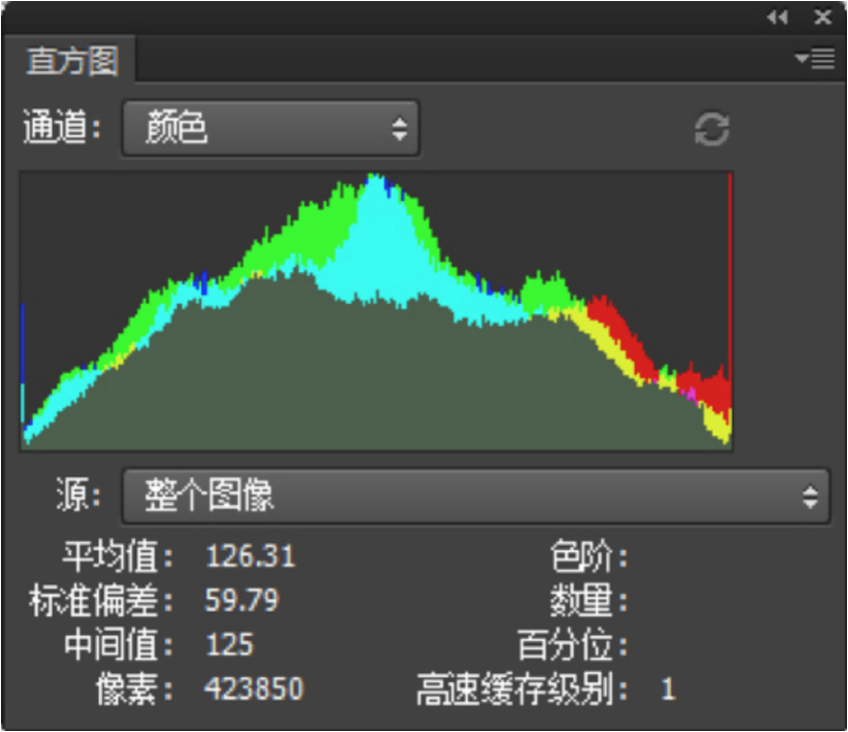The height and width of the screenshot is (732, 848).
Task: Open the histogram panel flyout menu
Action: (815, 60)
